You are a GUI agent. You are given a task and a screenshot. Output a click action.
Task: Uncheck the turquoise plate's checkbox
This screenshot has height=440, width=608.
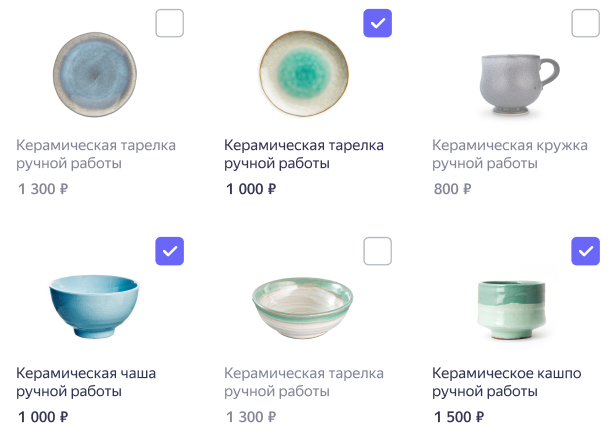pos(377,23)
